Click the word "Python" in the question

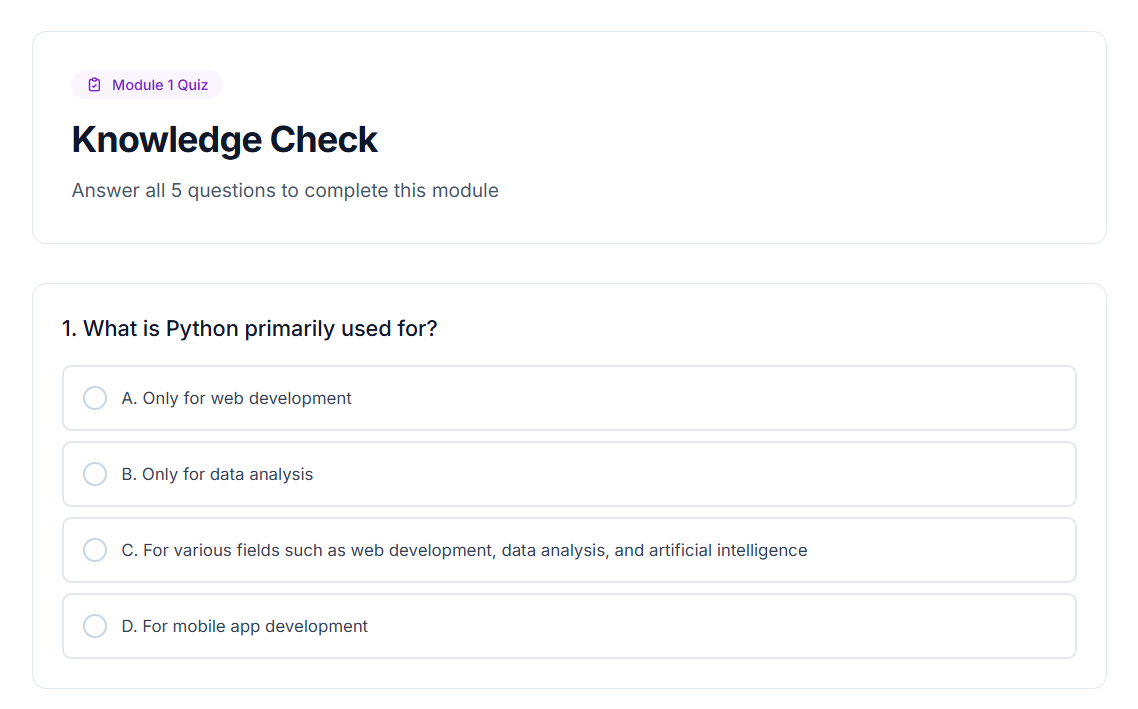pos(198,328)
